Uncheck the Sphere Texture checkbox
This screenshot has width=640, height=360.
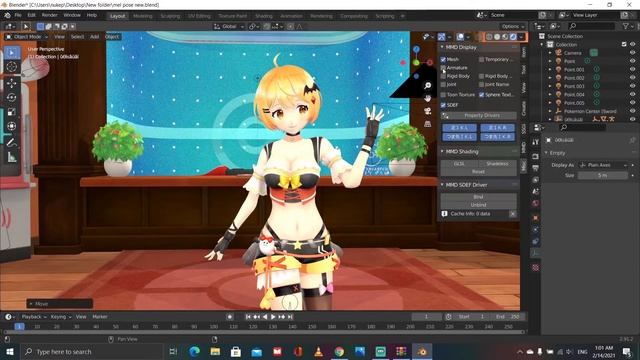coord(482,95)
